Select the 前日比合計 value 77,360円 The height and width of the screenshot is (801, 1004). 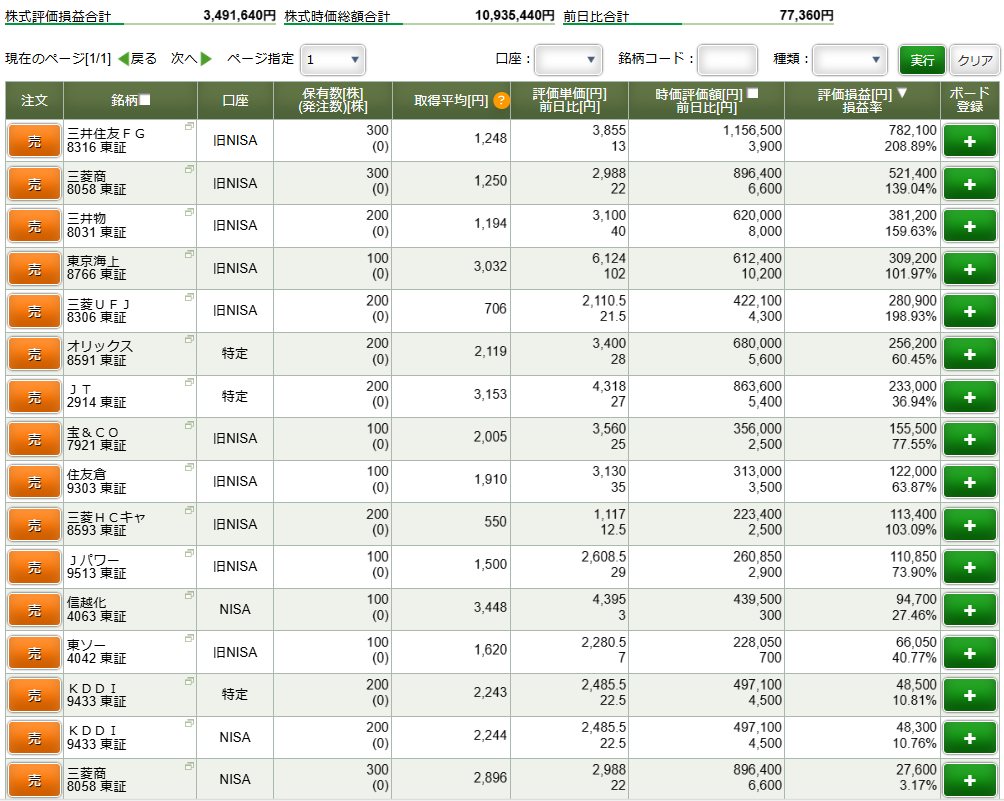[806, 15]
